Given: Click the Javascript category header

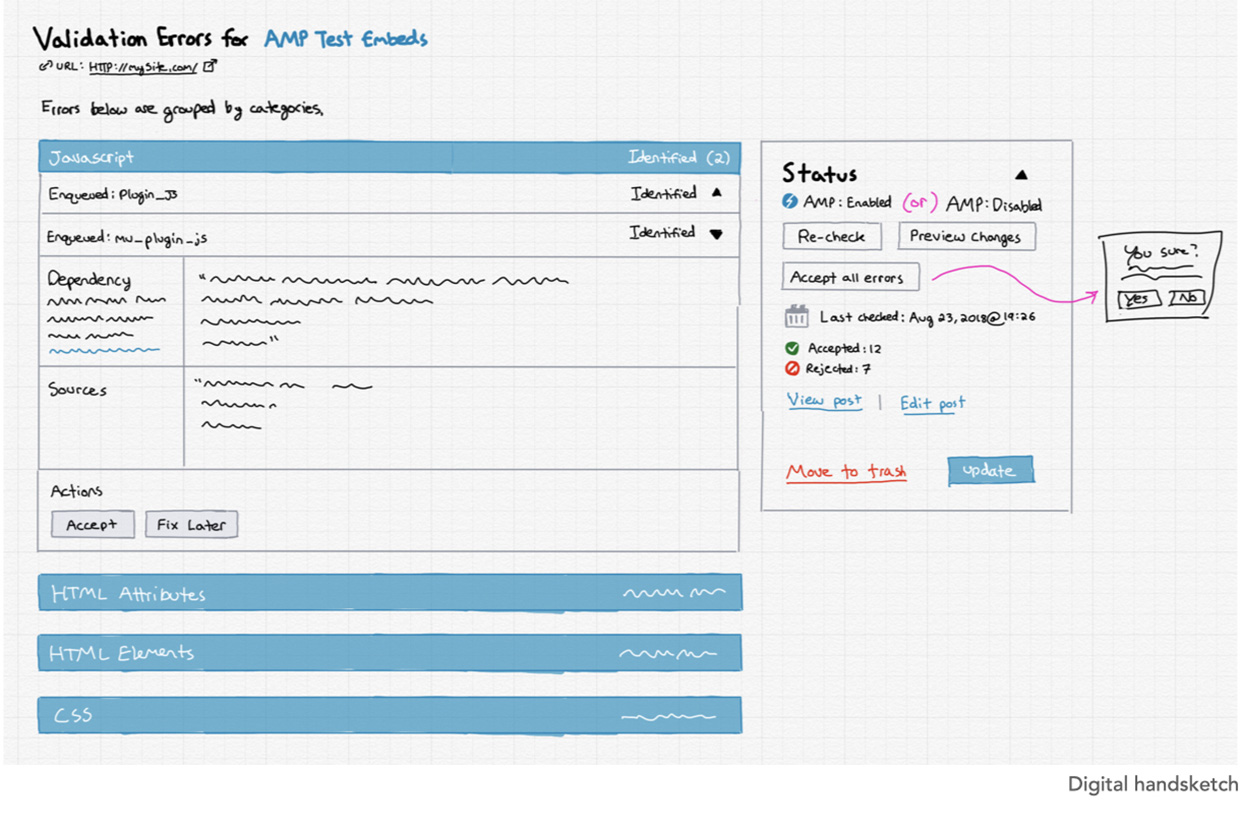Looking at the screenshot, I should [389, 157].
